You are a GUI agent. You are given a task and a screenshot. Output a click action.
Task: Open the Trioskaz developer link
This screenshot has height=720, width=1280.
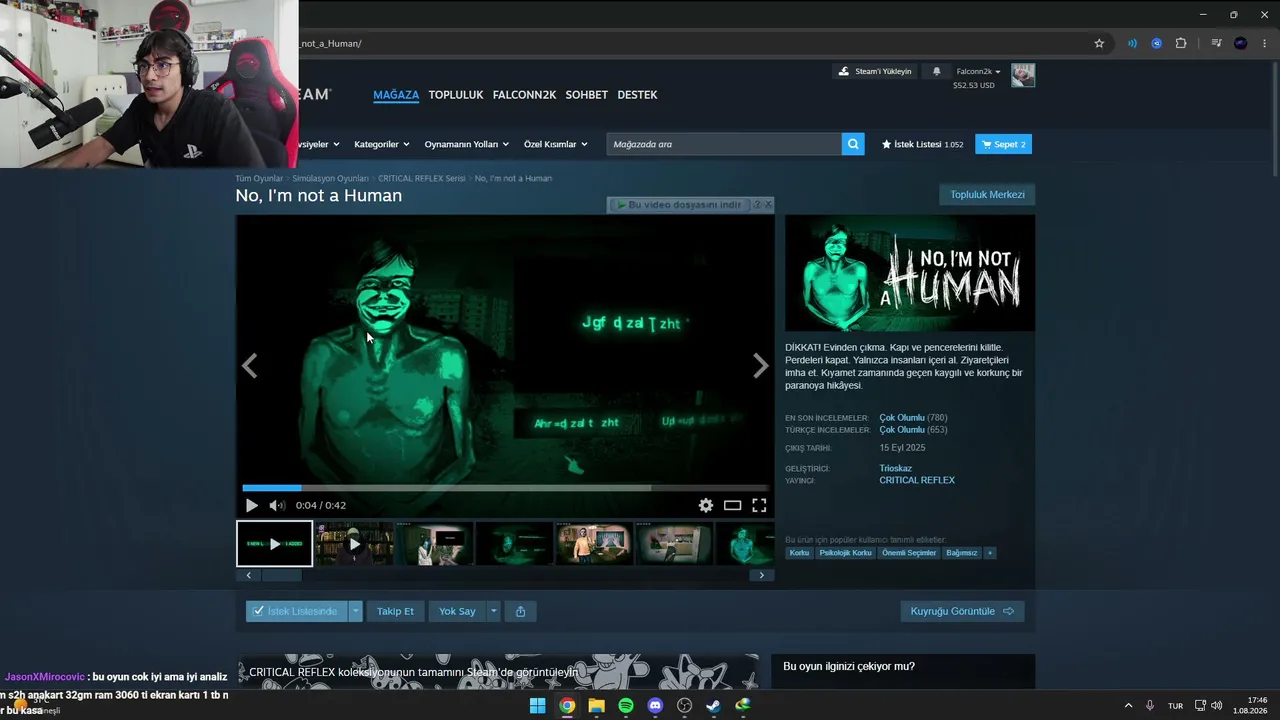tap(896, 468)
